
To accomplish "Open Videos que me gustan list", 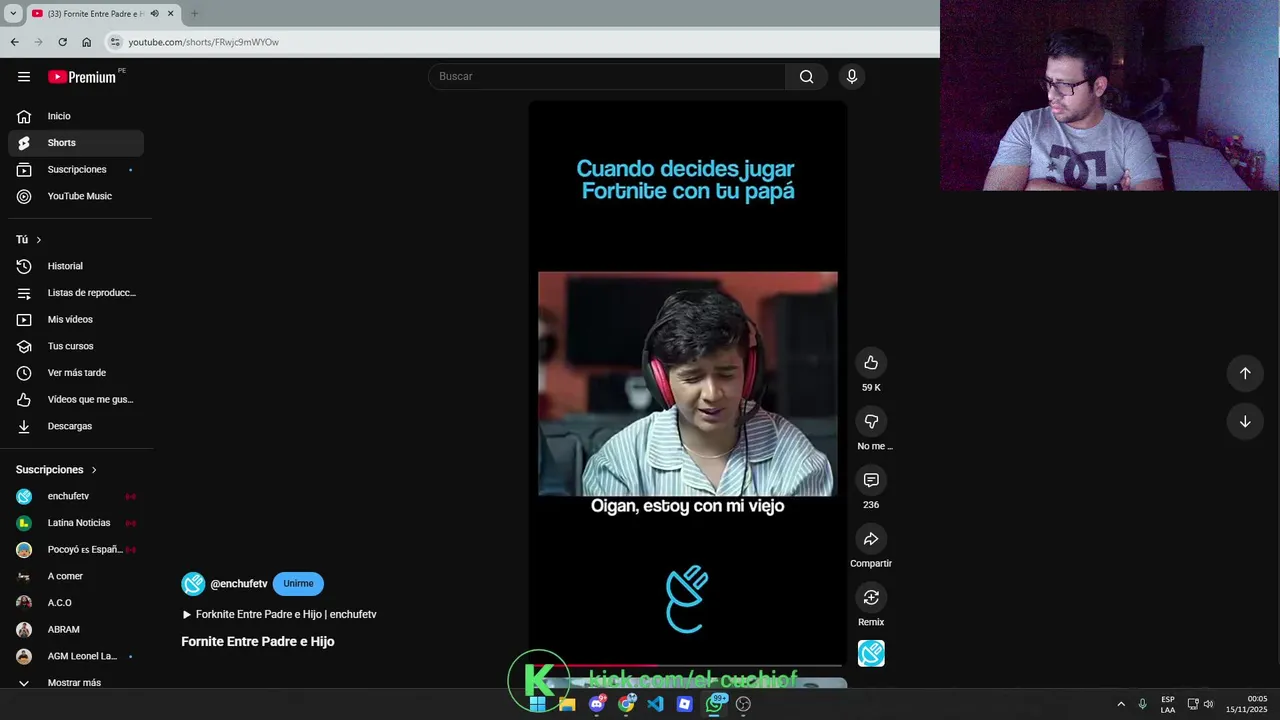I will pyautogui.click(x=76, y=399).
